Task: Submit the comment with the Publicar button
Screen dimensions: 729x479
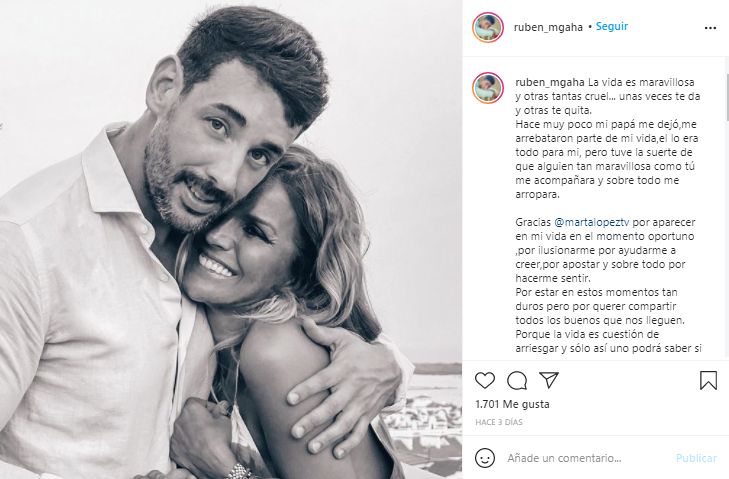Action: (696, 458)
